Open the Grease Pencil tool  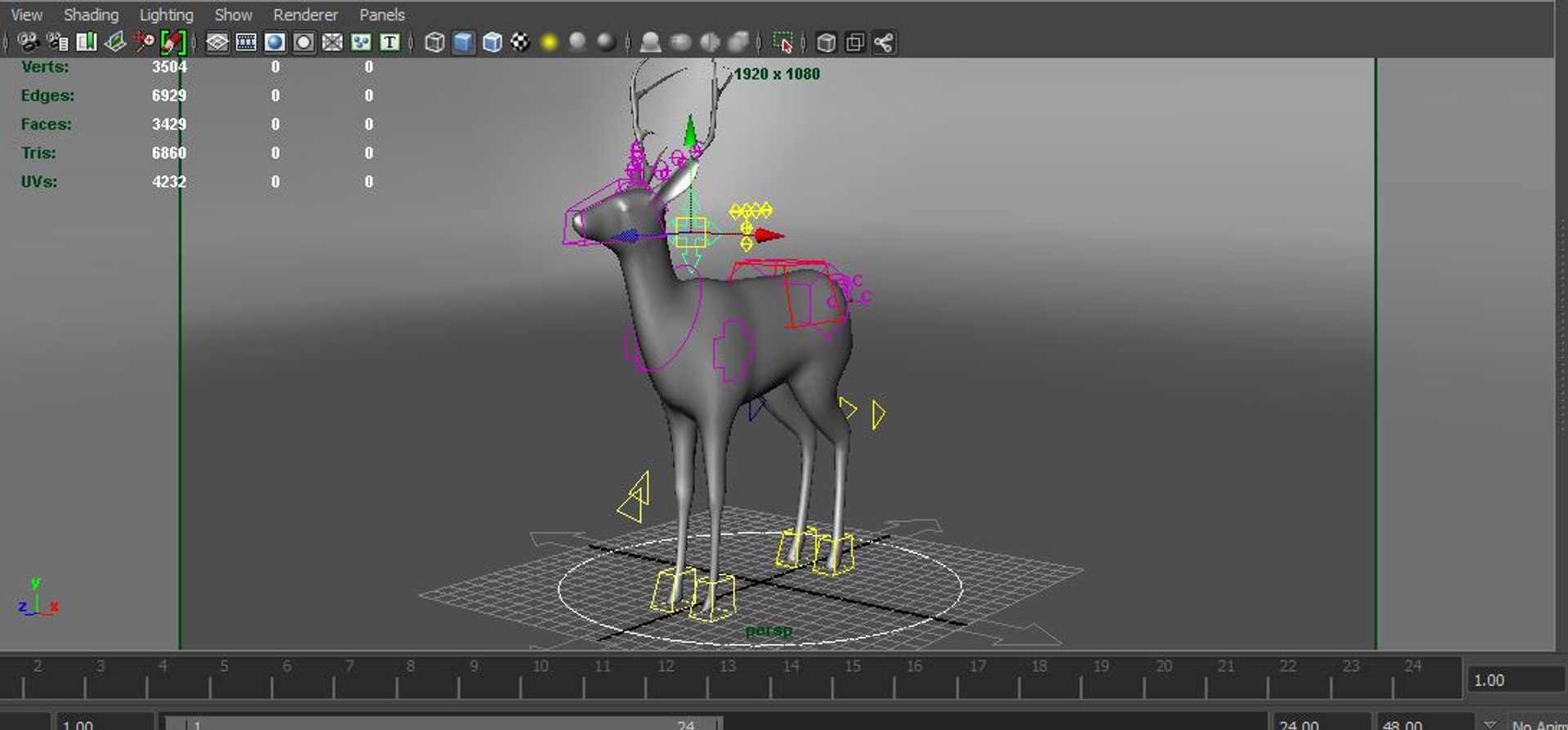pyautogui.click(x=173, y=42)
